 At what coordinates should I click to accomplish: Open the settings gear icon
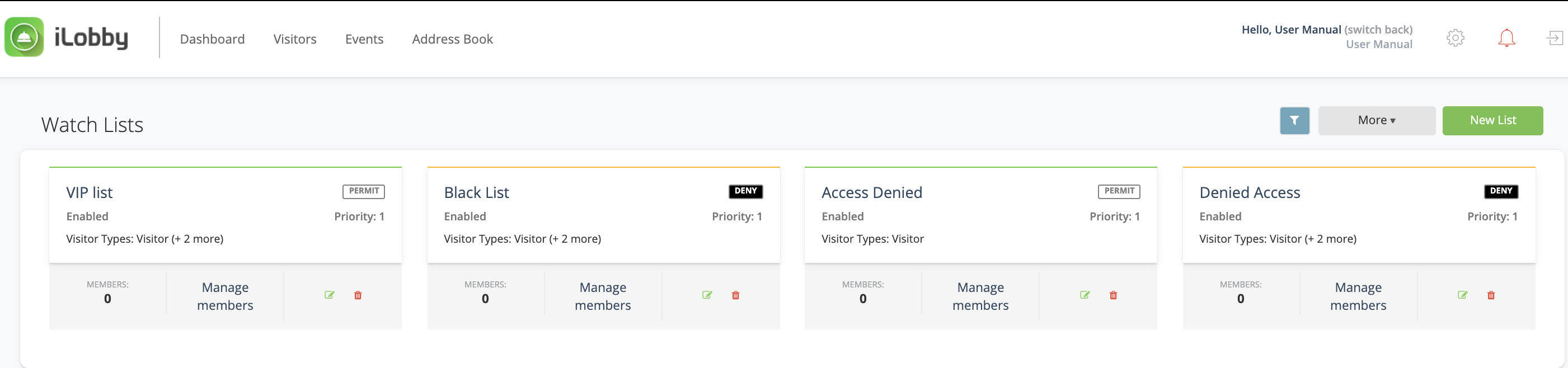click(x=1455, y=37)
